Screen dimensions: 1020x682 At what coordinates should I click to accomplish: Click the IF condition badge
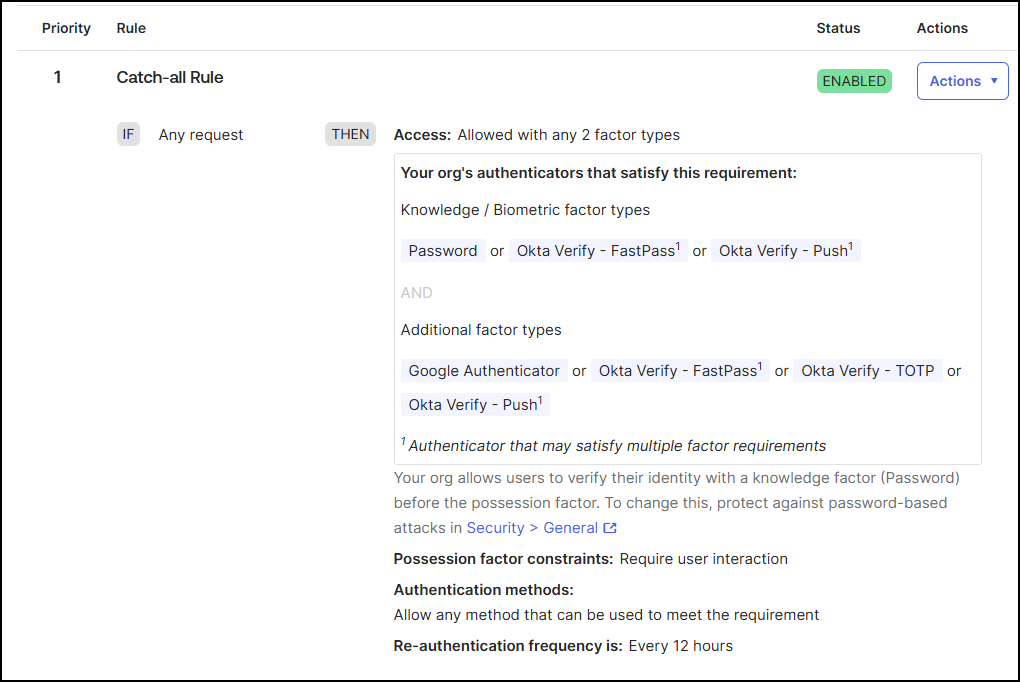(128, 134)
